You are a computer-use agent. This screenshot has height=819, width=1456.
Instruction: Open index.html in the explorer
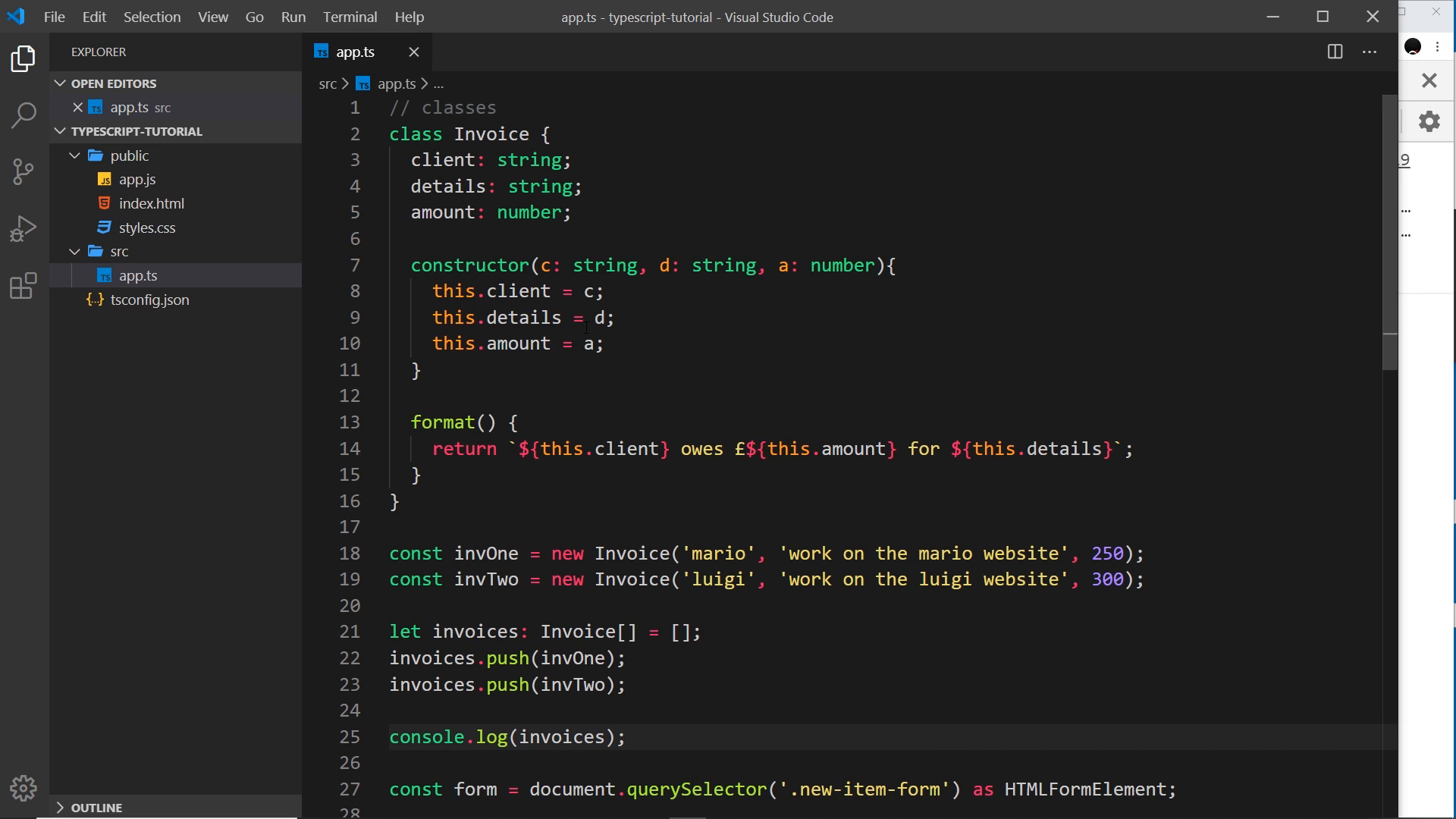[x=151, y=203]
